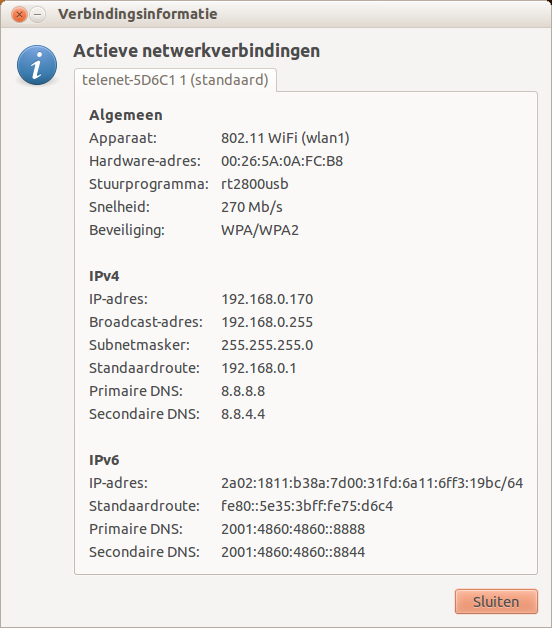Click the speed value 270 Mb/s
This screenshot has width=552, height=628.
tap(252, 207)
